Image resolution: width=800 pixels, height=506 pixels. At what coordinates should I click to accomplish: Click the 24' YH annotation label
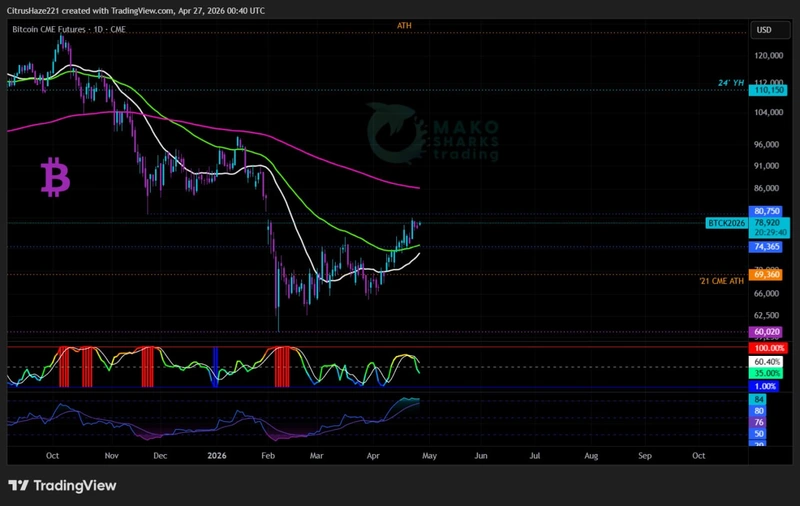[731, 82]
